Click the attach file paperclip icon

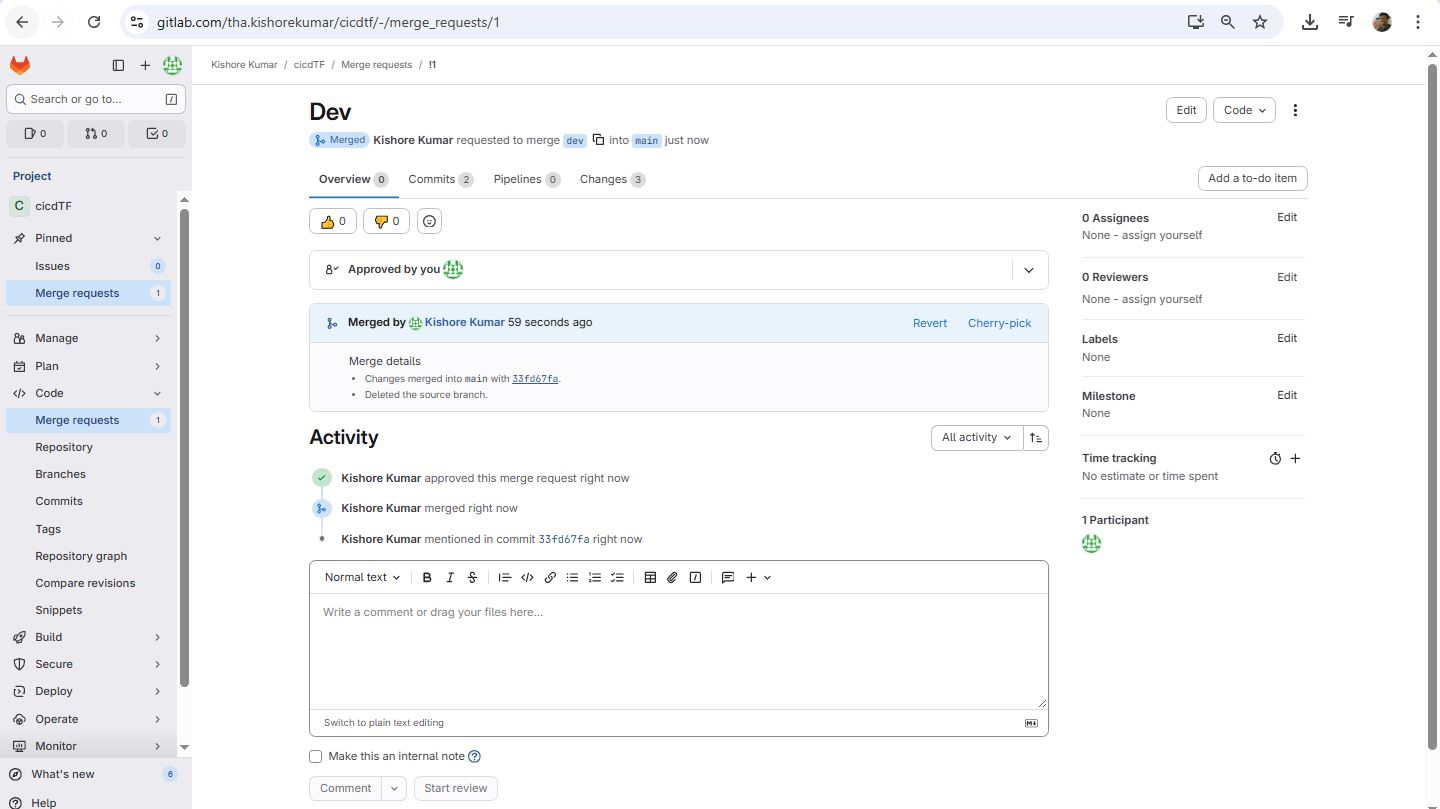[x=672, y=578]
